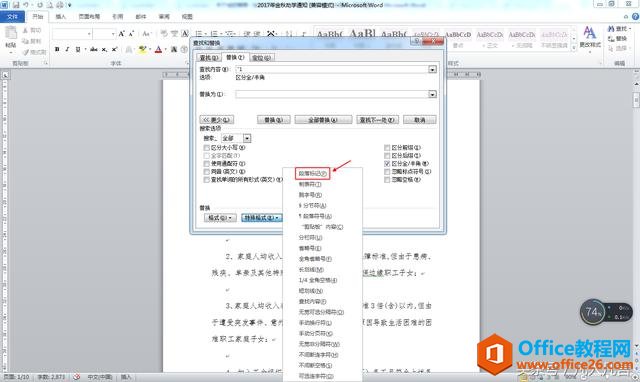Expand the styles gallery More arrow
This screenshot has height=382, width=640.
point(574,48)
